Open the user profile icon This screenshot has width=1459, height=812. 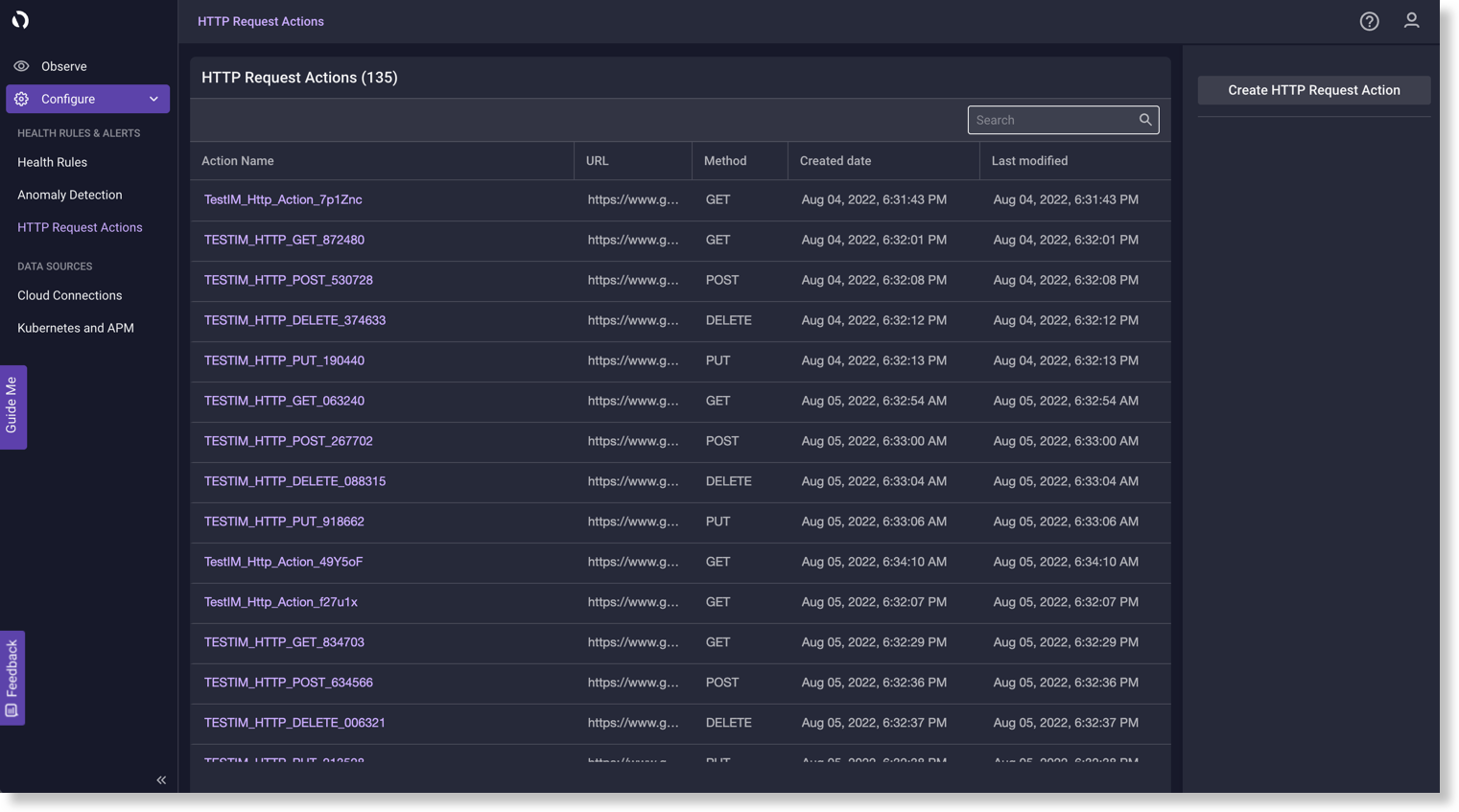point(1411,20)
